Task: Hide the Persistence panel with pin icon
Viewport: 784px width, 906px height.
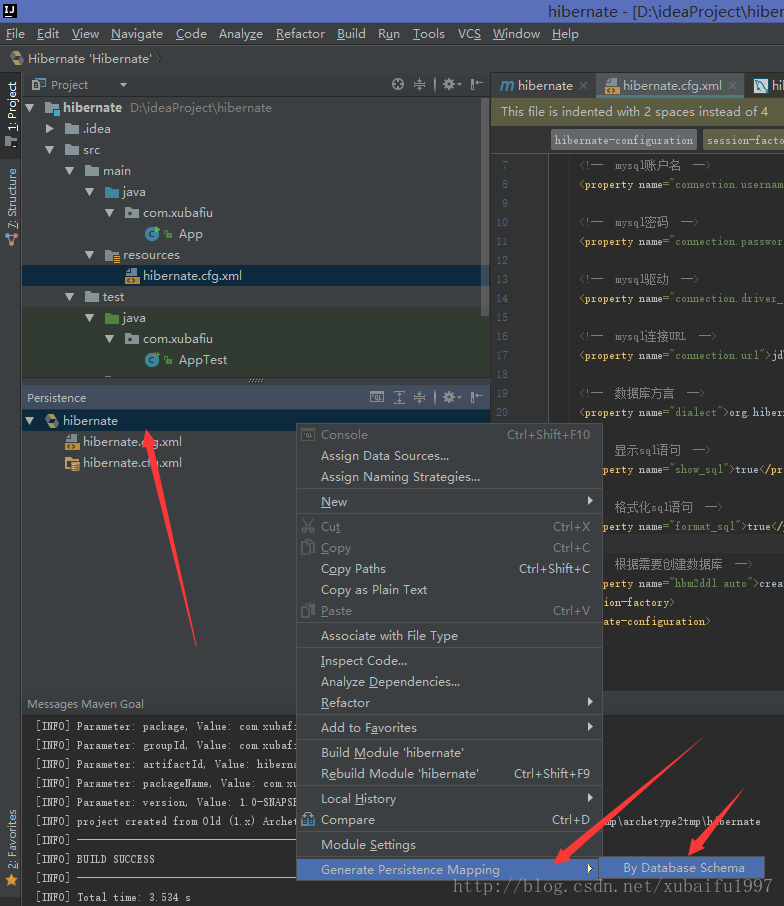Action: (x=476, y=397)
